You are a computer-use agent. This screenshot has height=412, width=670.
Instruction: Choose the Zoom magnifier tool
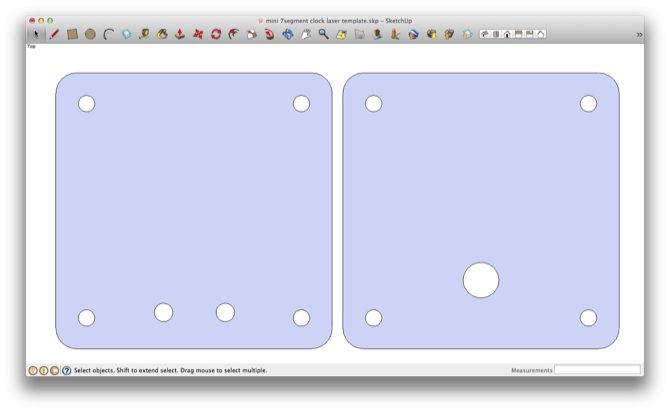[323, 34]
